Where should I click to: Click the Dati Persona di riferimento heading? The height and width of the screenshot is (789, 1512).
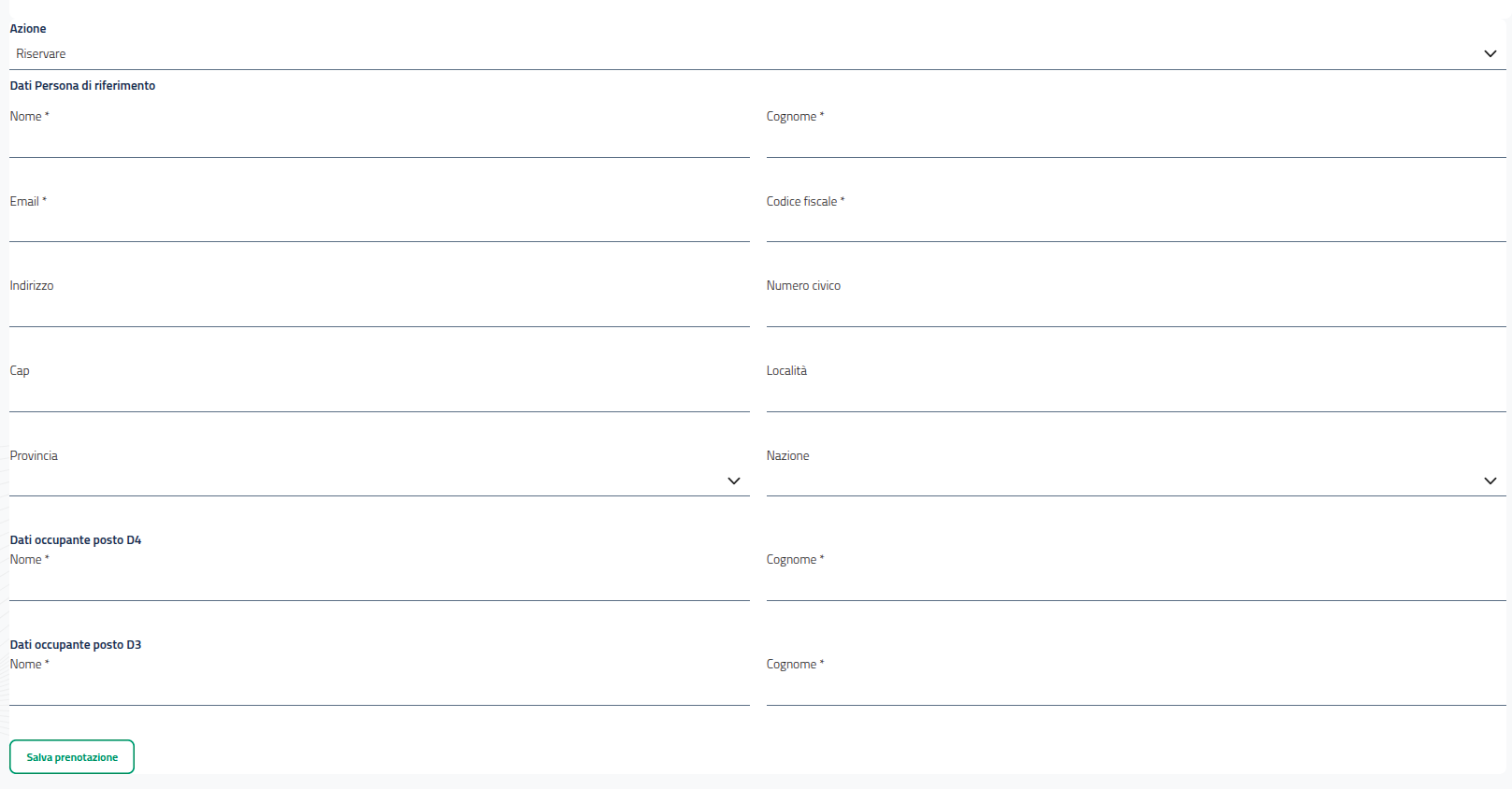(82, 85)
